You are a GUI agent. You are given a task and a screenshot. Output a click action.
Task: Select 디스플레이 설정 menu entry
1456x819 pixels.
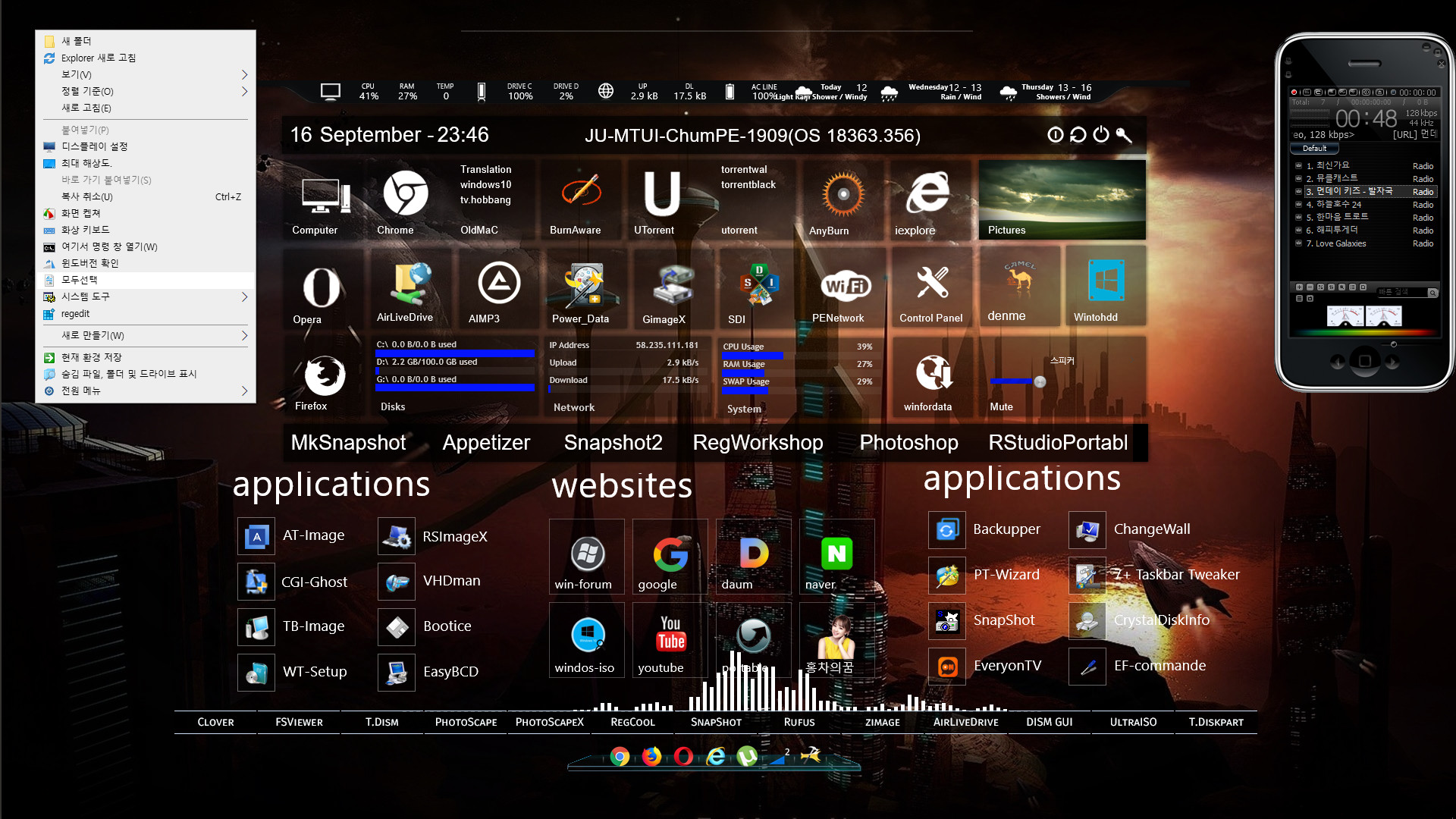coord(146,146)
